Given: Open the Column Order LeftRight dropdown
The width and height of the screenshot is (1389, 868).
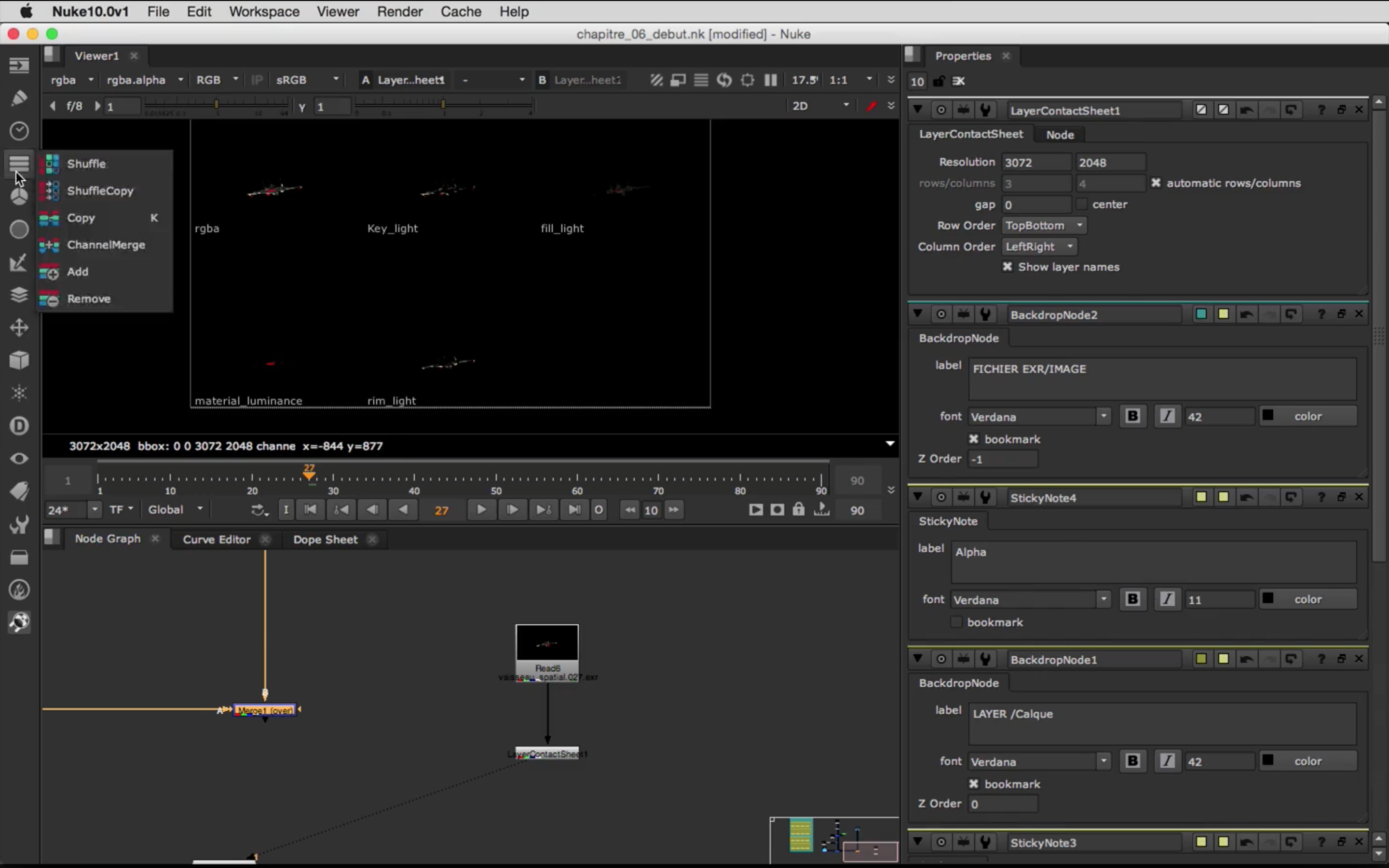Looking at the screenshot, I should coord(1039,247).
